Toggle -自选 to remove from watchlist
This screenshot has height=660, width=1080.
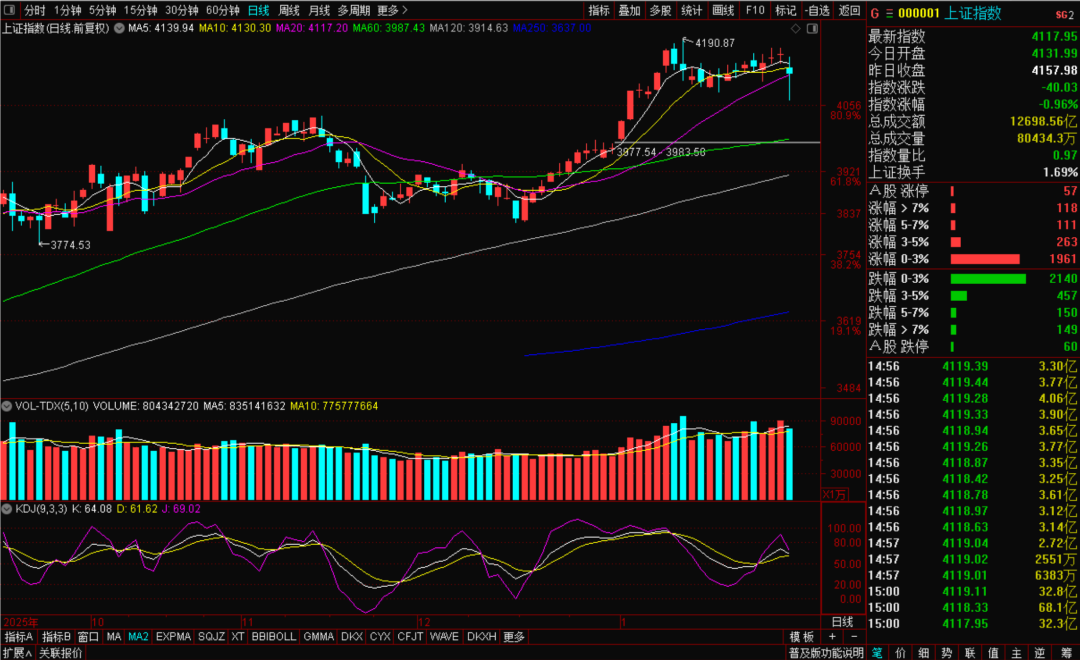click(x=817, y=10)
